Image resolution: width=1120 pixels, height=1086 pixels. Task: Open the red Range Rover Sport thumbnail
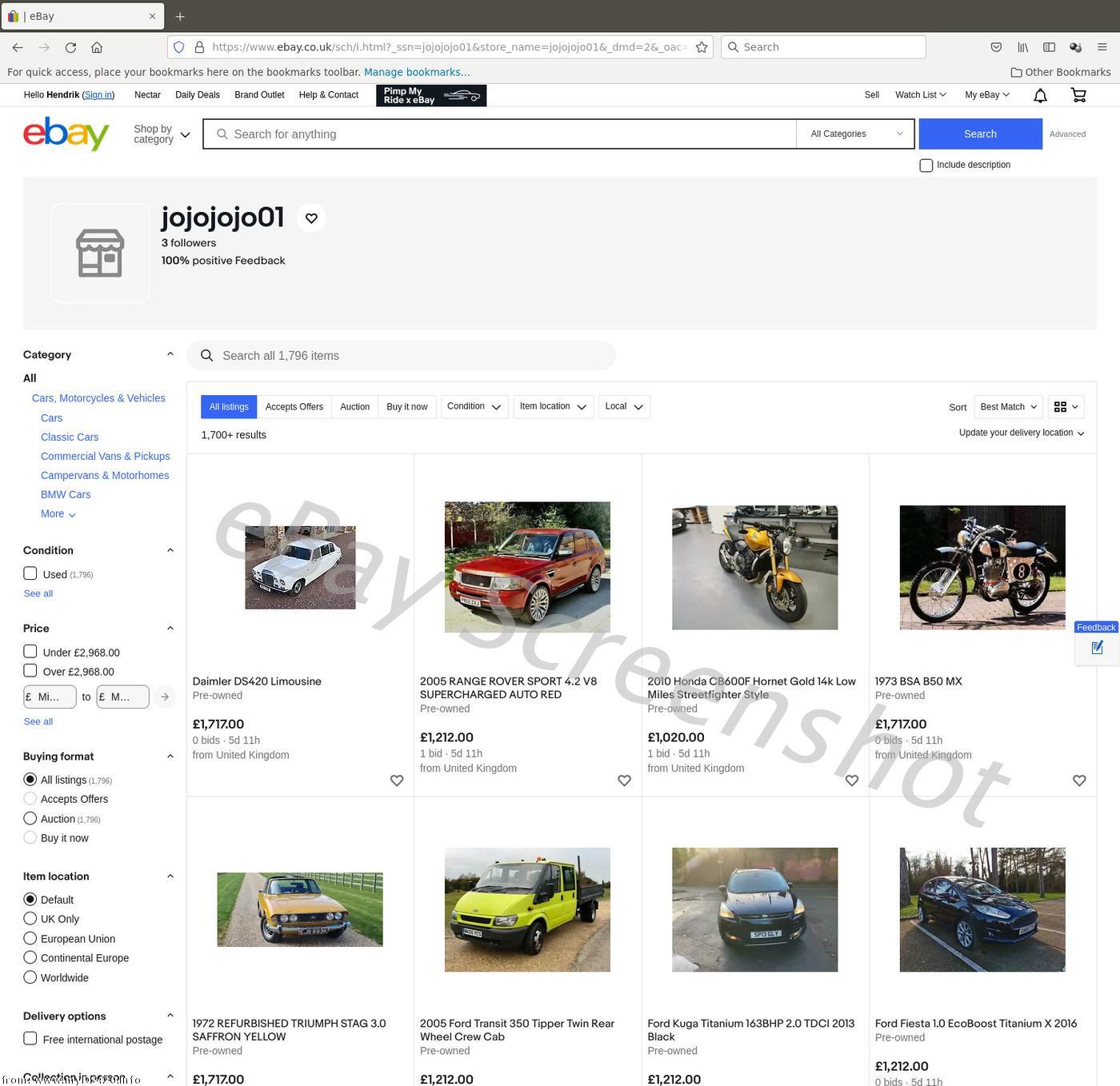tap(527, 567)
